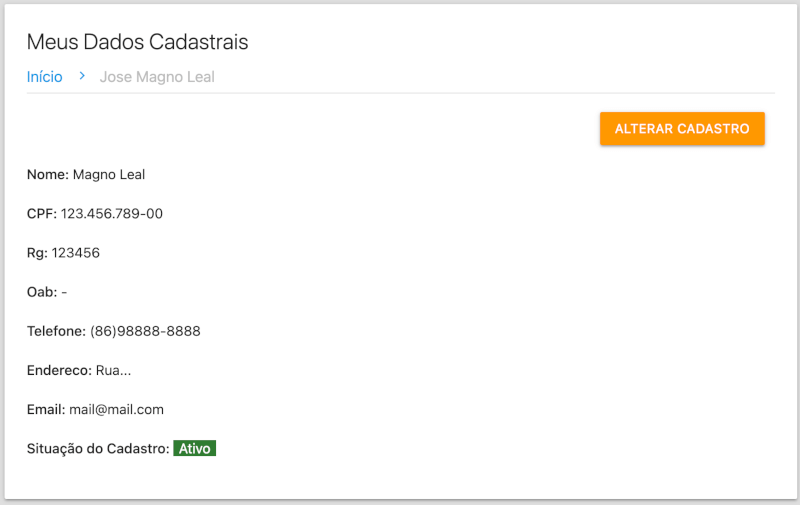Open the Início breadcrumb link
The width and height of the screenshot is (800, 505).
click(44, 77)
